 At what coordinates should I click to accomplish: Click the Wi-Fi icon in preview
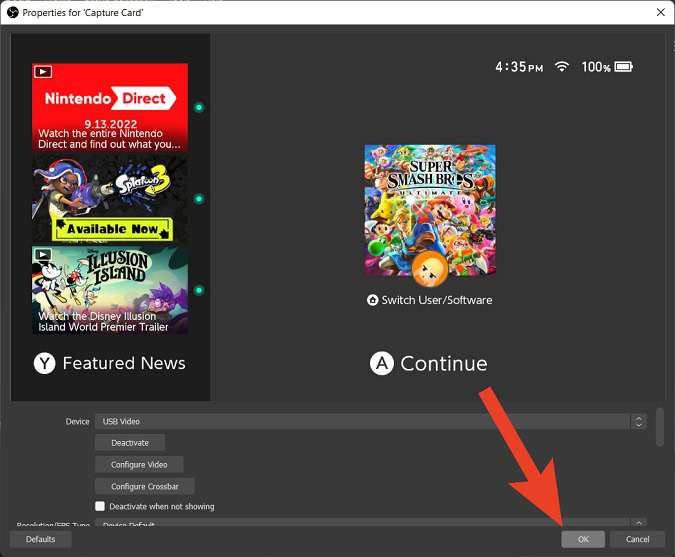click(562, 67)
